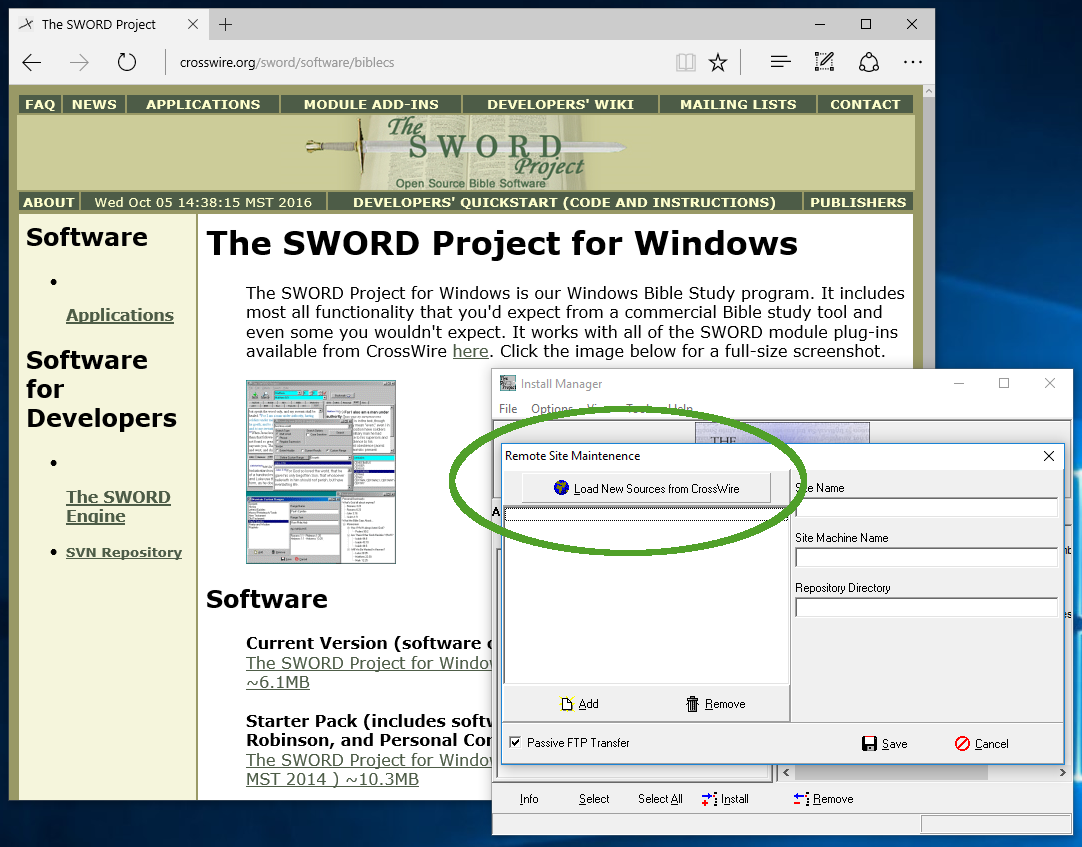Click Load New Sources from CrossWire
Viewport: 1082px width, 847px height.
646,488
